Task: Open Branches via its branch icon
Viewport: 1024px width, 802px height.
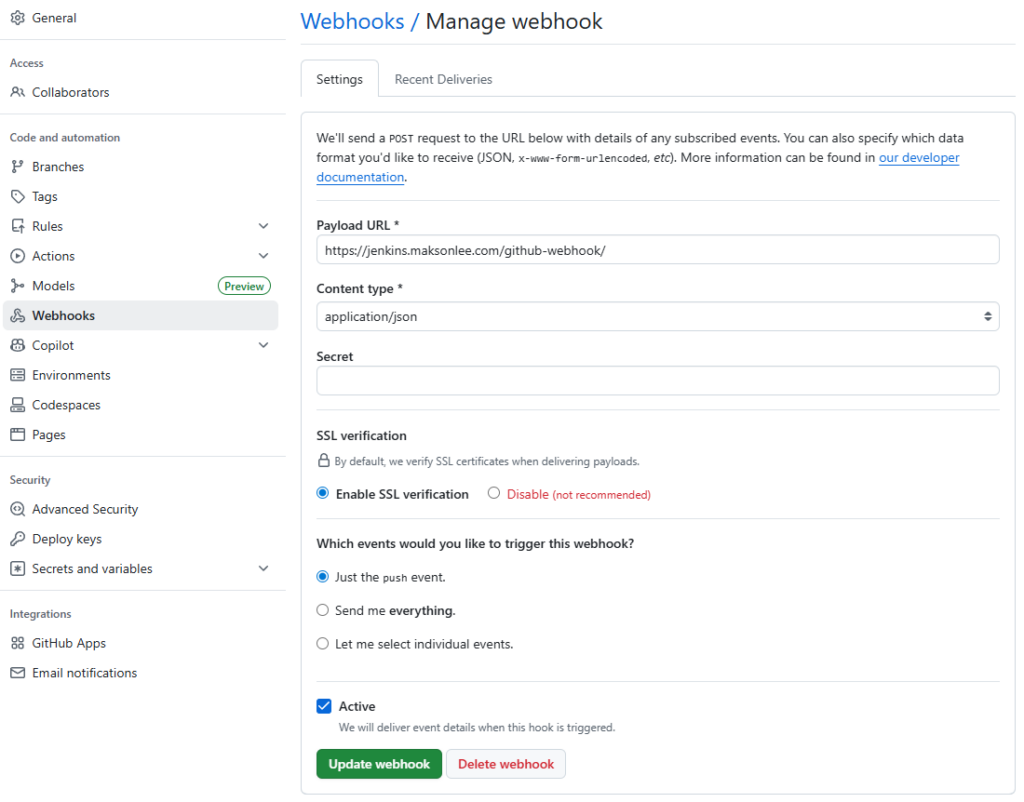Action: (17, 167)
